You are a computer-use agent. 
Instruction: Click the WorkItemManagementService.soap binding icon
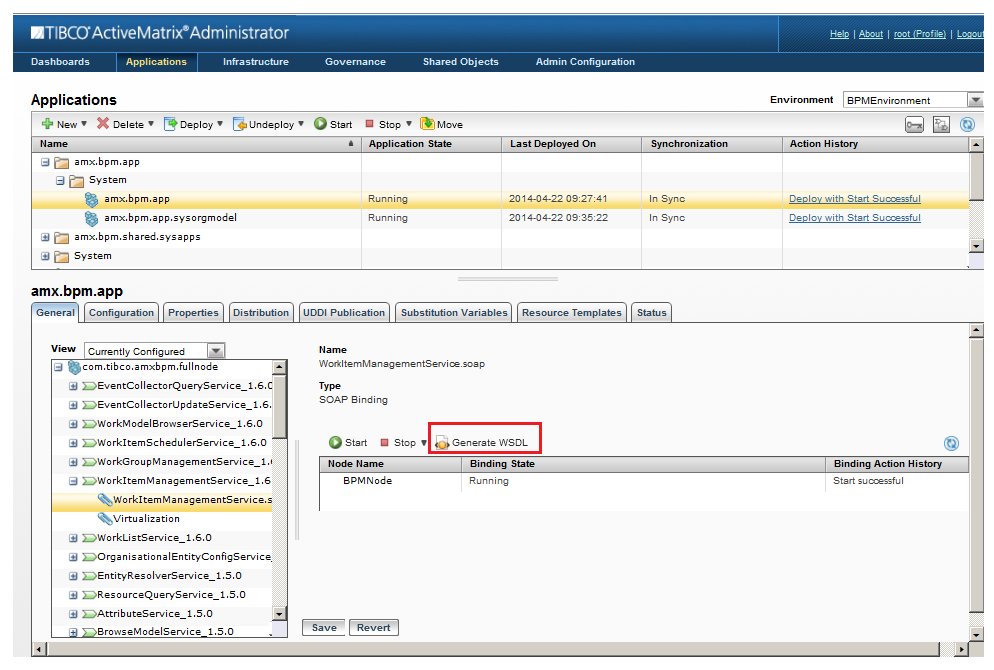tap(105, 499)
